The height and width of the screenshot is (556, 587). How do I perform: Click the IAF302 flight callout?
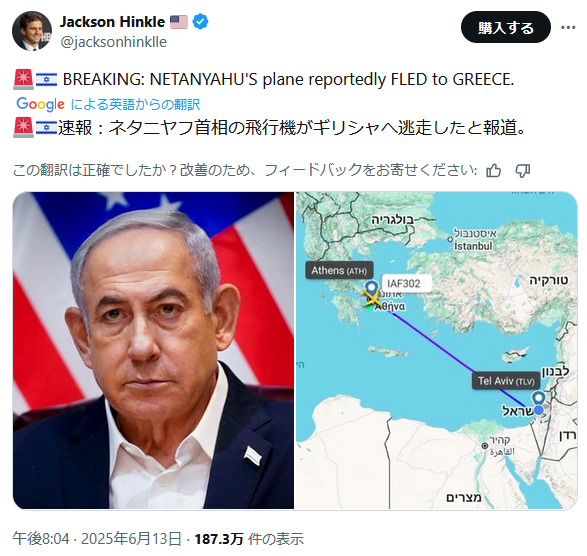[x=404, y=283]
